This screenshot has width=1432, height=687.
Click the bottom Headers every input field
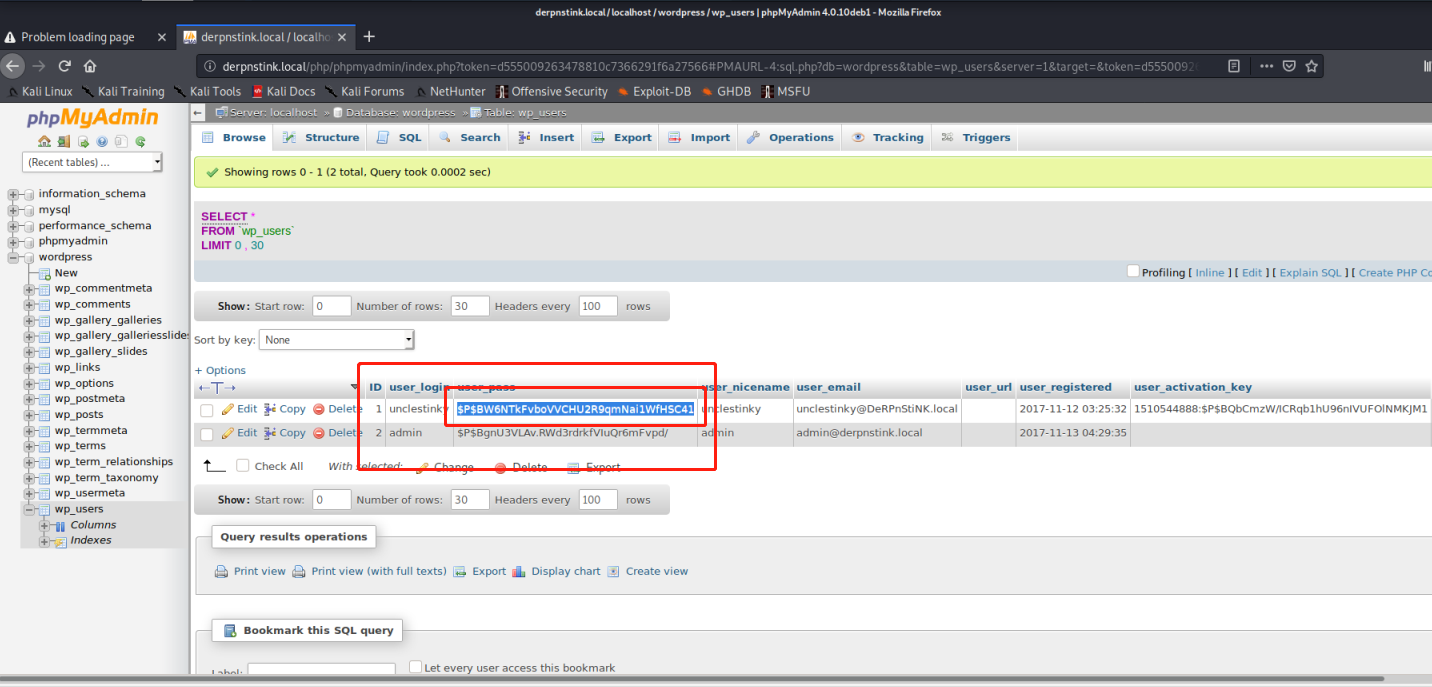pyautogui.click(x=597, y=500)
